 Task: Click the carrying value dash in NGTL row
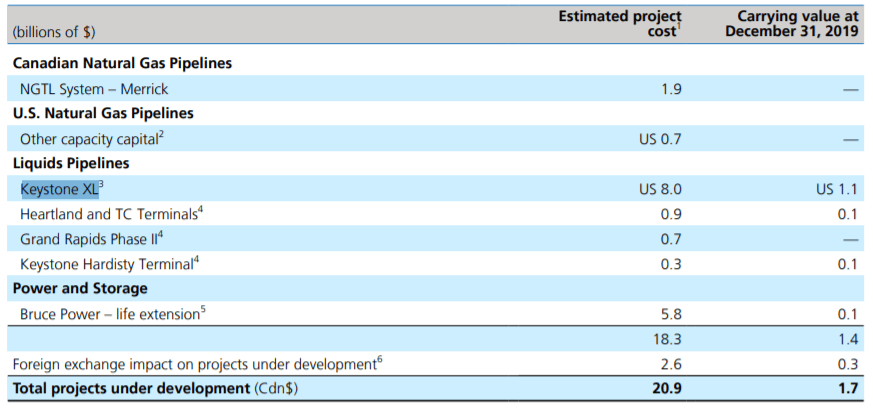[x=851, y=90]
